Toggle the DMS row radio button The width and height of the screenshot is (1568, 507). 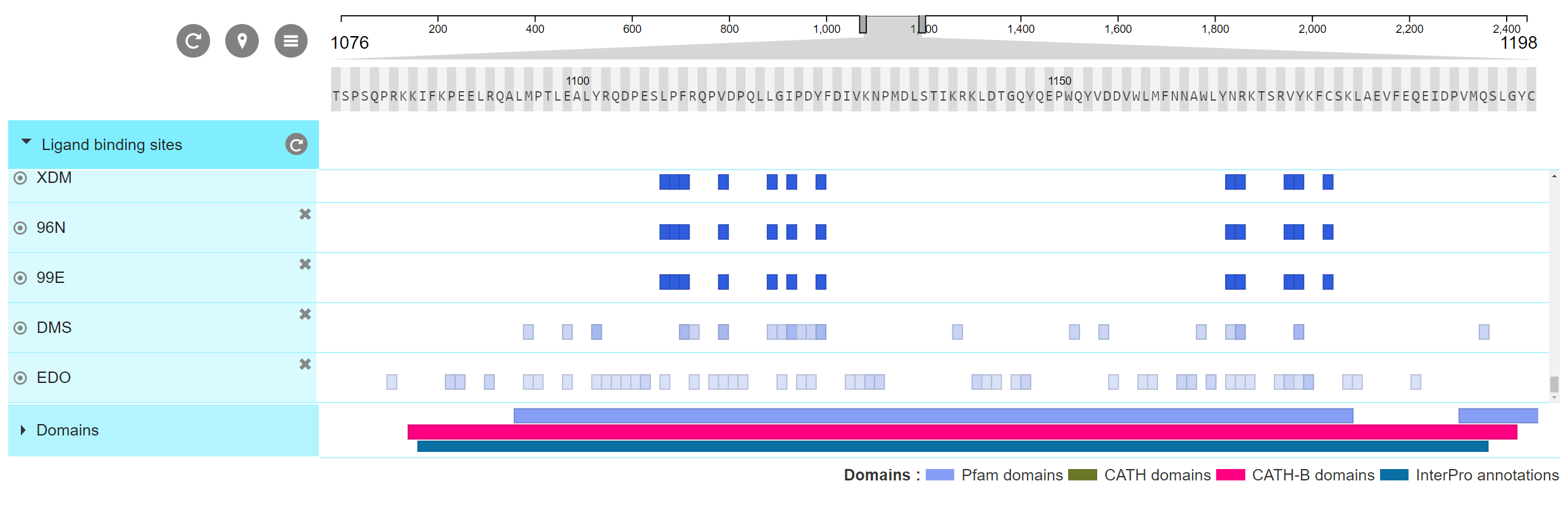(20, 328)
